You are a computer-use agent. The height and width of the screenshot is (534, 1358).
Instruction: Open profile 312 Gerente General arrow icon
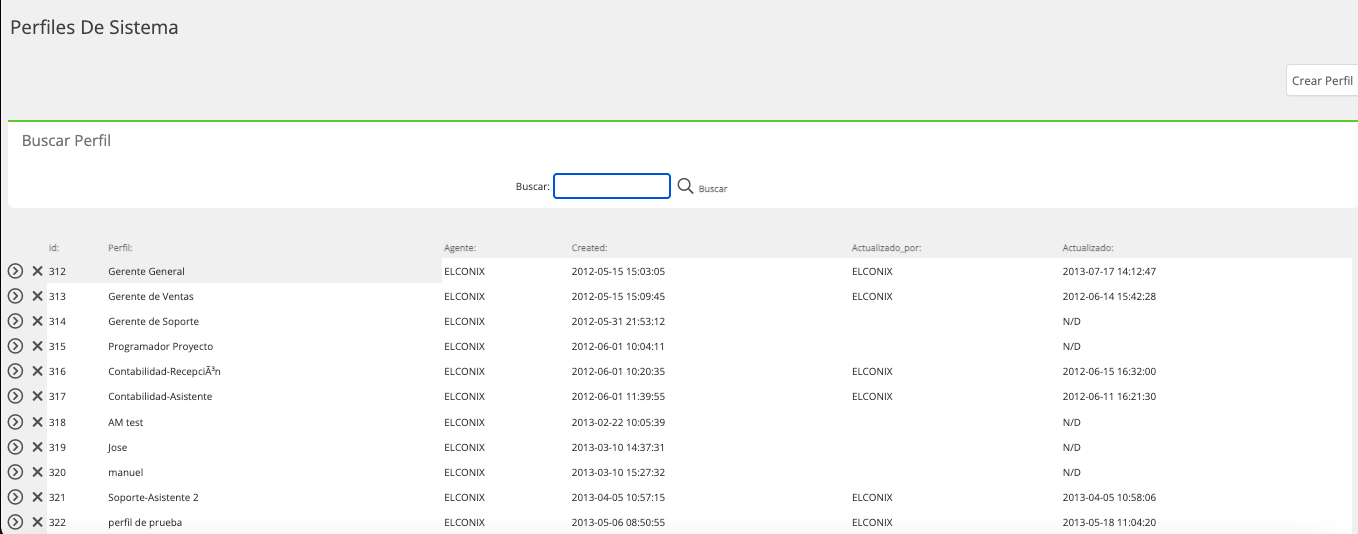click(x=15, y=271)
